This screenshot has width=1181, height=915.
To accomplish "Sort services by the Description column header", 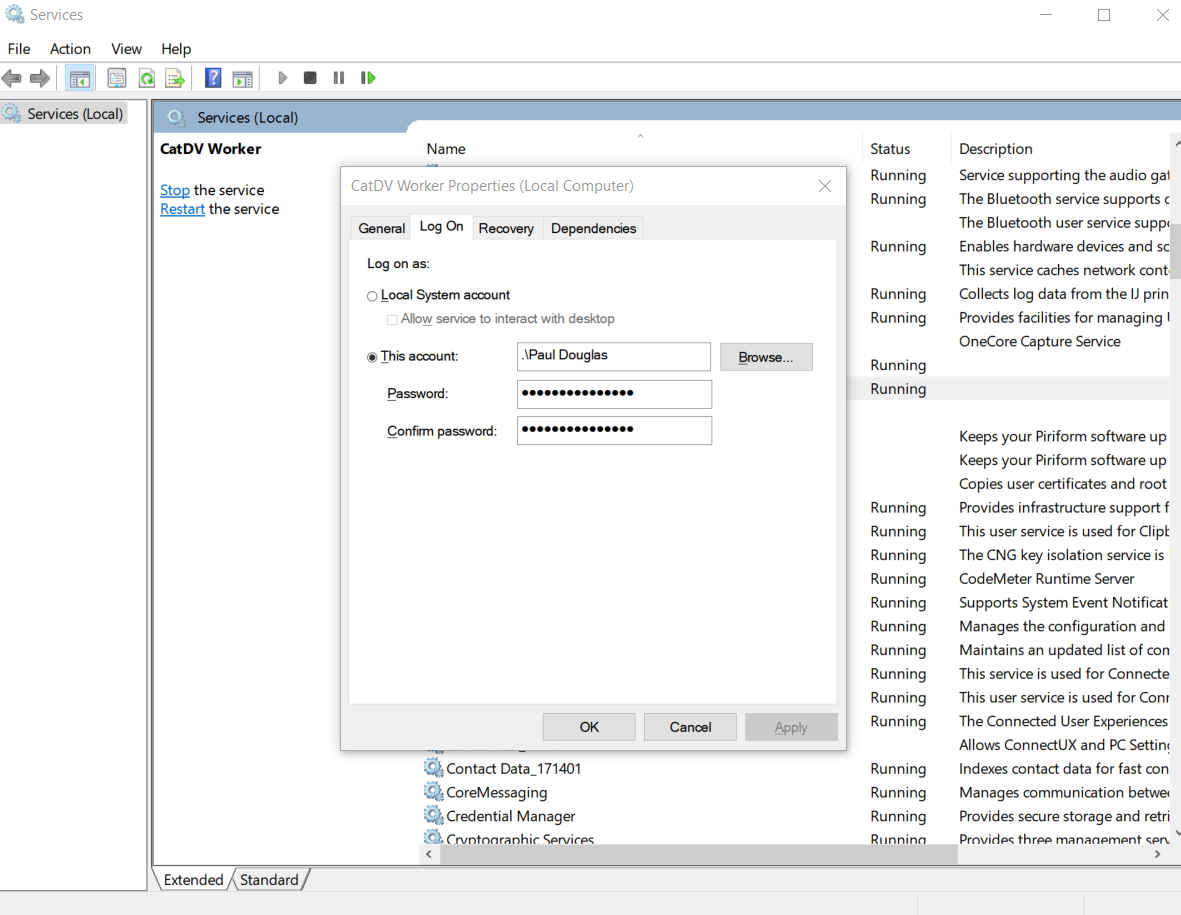I will [996, 148].
